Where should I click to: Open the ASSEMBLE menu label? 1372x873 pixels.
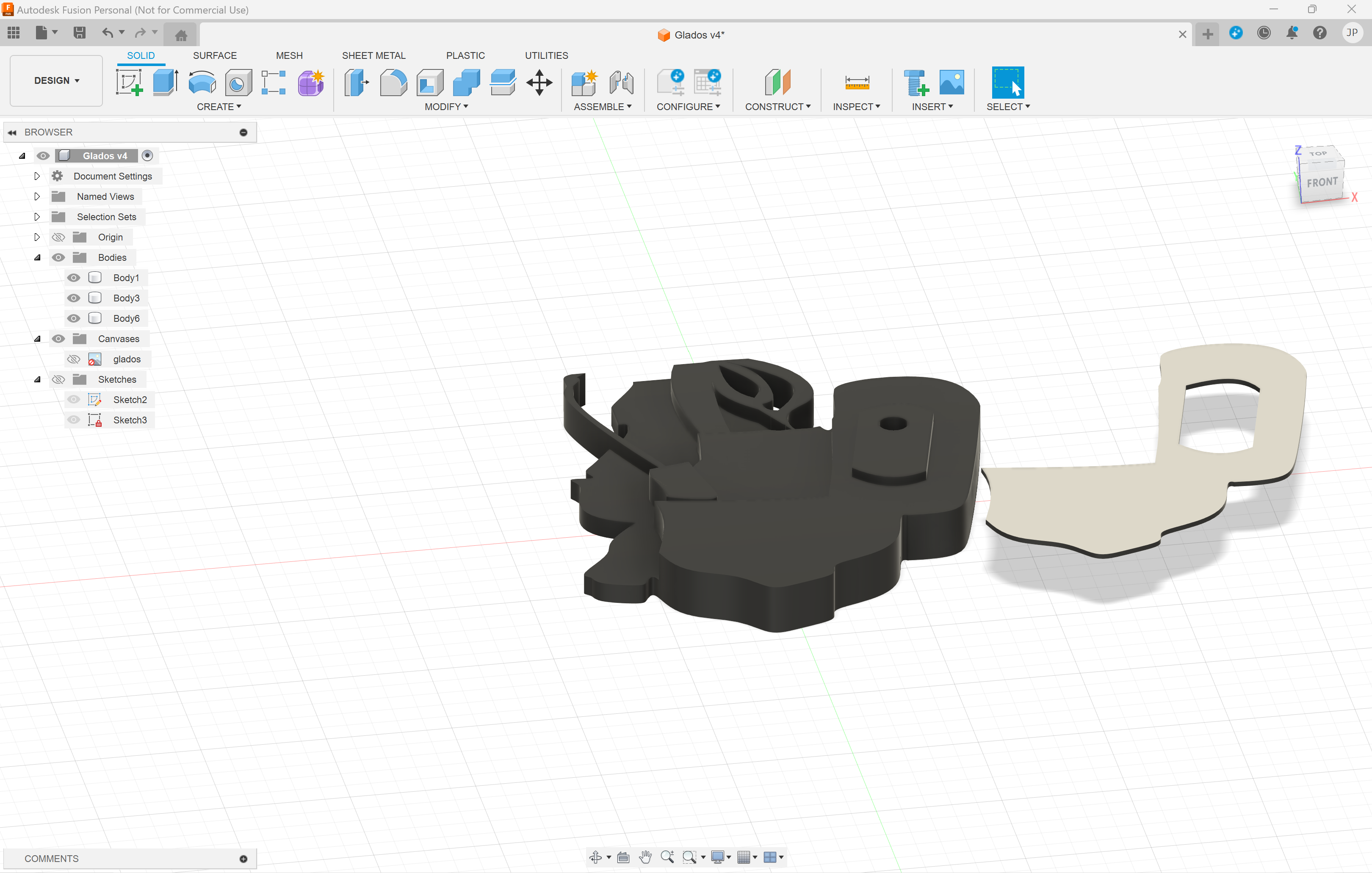tap(602, 107)
